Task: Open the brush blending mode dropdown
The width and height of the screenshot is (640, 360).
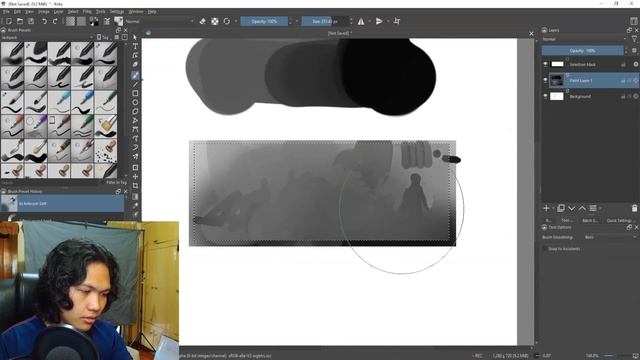Action: pos(160,21)
